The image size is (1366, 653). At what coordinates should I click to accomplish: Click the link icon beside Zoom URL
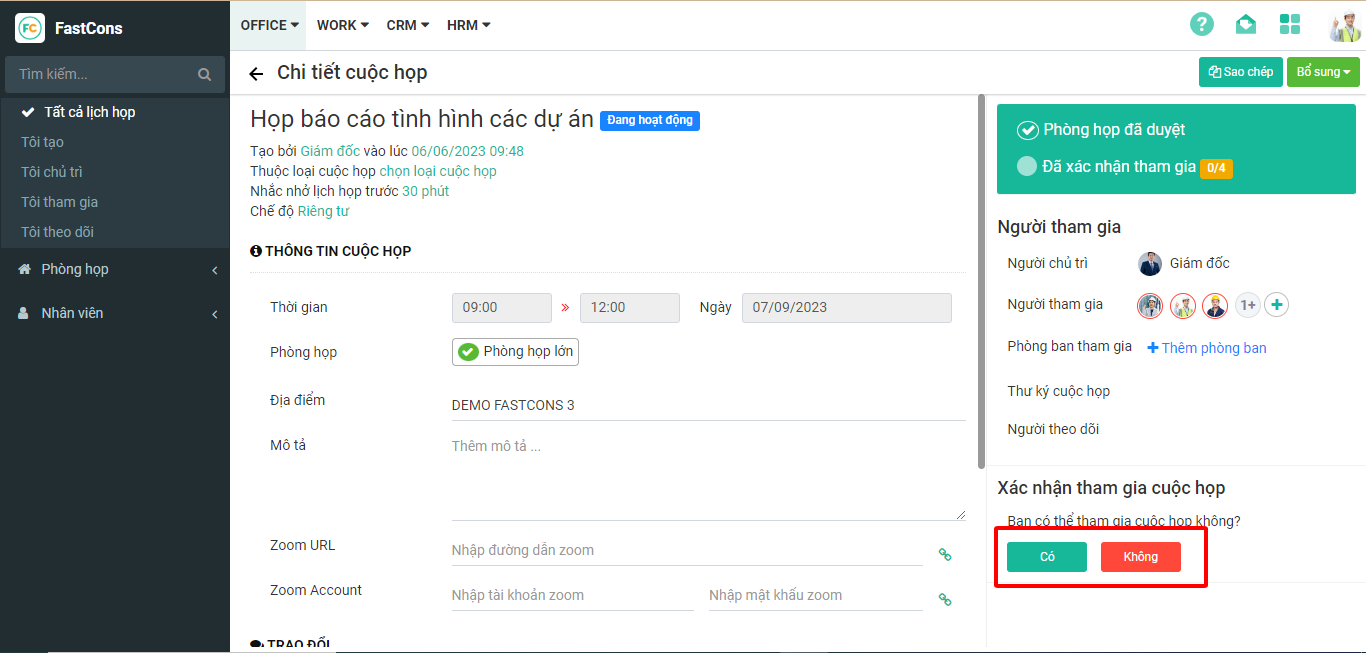[944, 554]
